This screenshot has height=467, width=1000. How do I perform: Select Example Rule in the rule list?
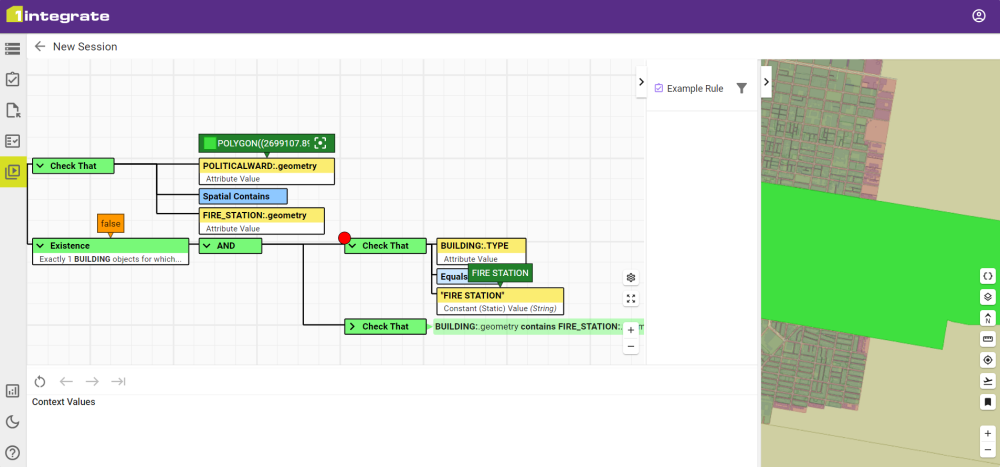tap(694, 88)
